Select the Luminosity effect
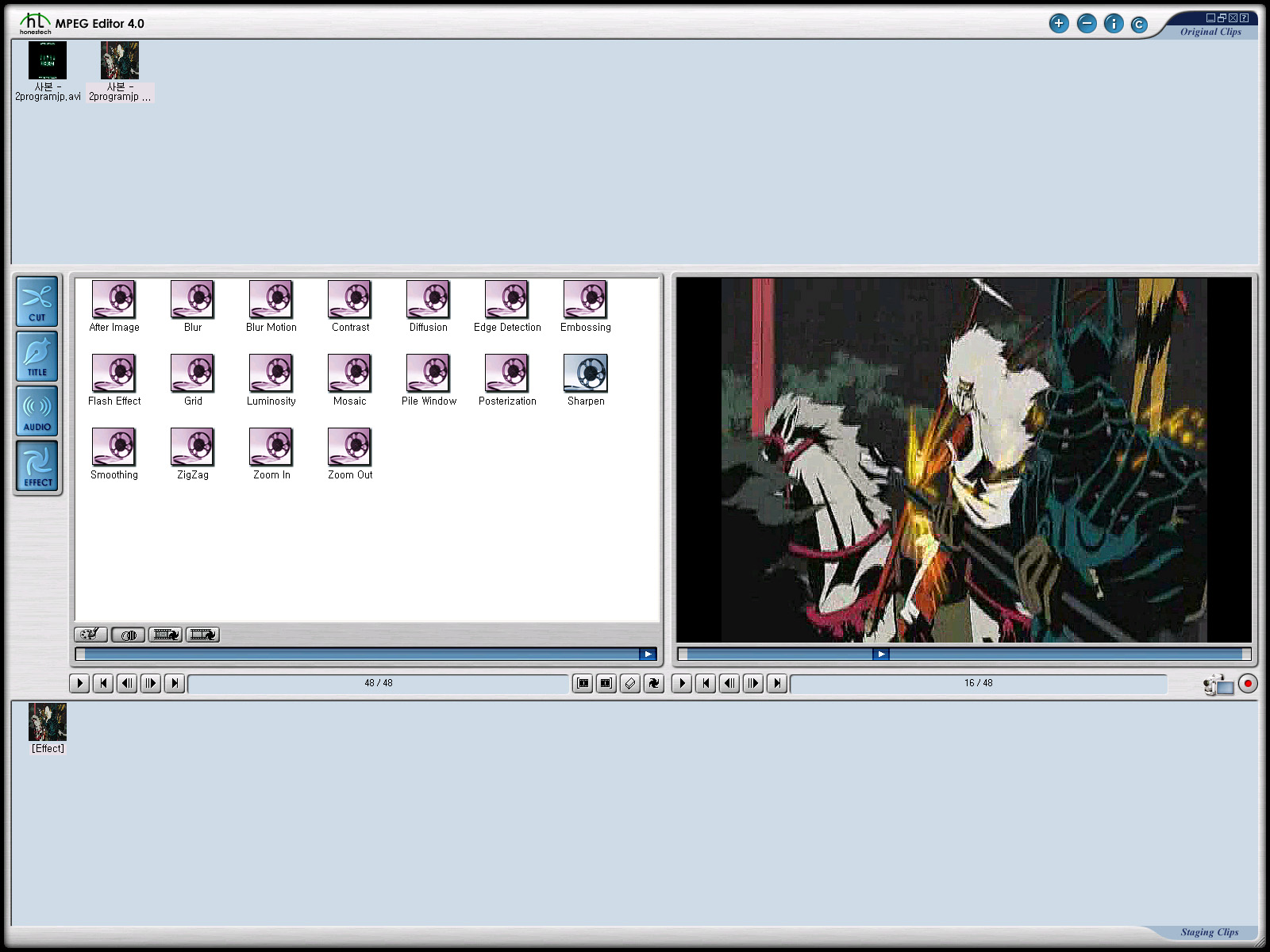1270x952 pixels. 271,380
